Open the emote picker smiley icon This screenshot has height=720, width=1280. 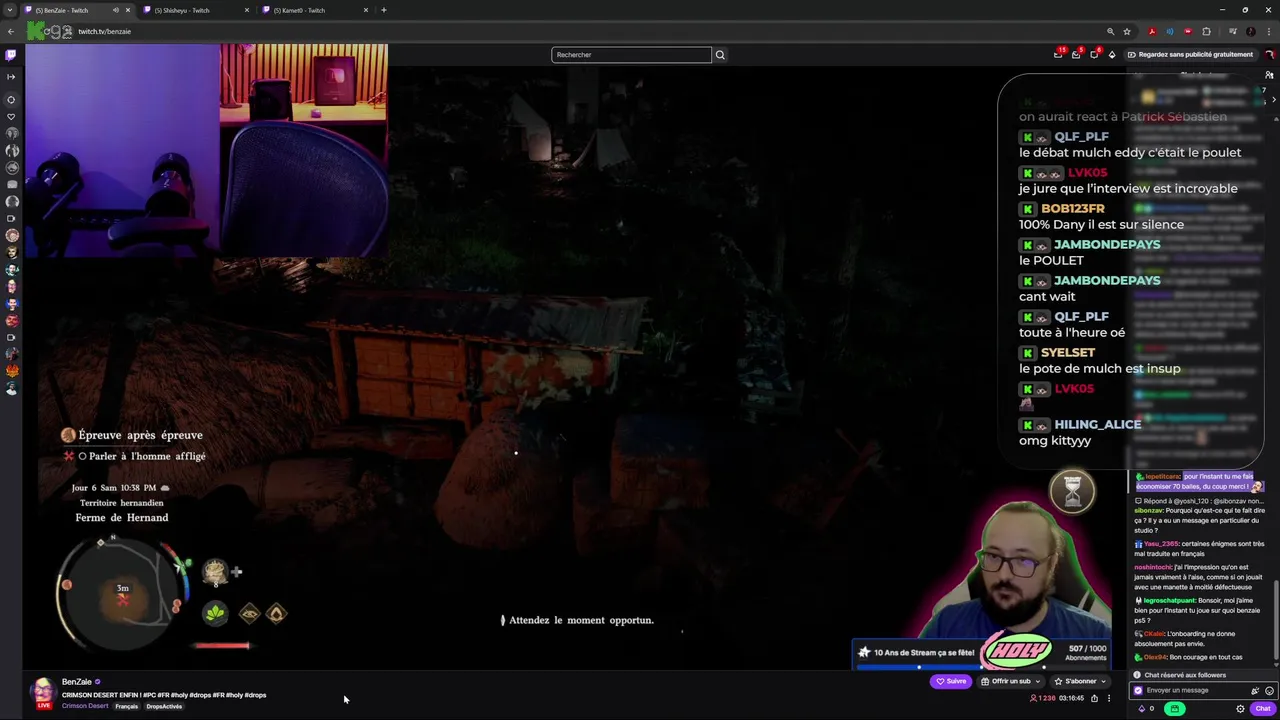1269,690
